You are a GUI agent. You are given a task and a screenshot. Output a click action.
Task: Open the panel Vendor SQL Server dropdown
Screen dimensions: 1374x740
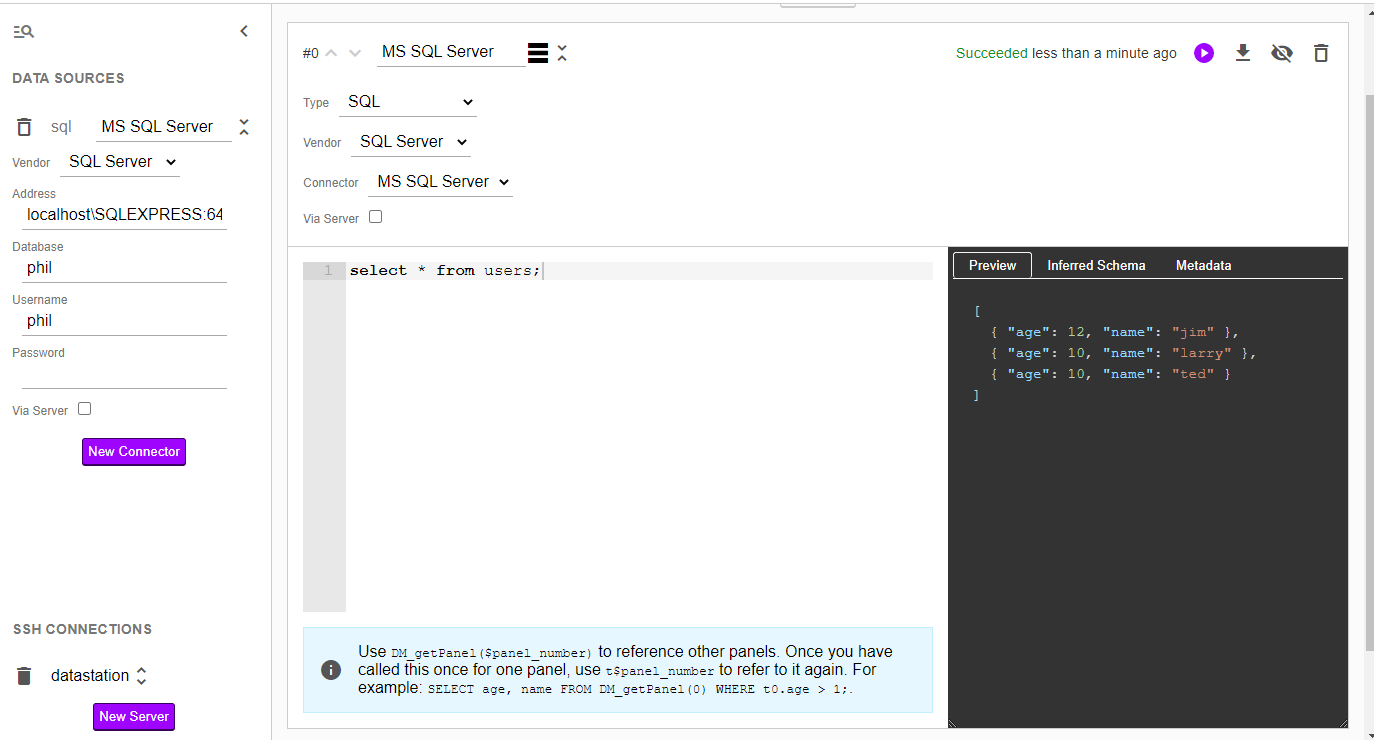point(410,142)
